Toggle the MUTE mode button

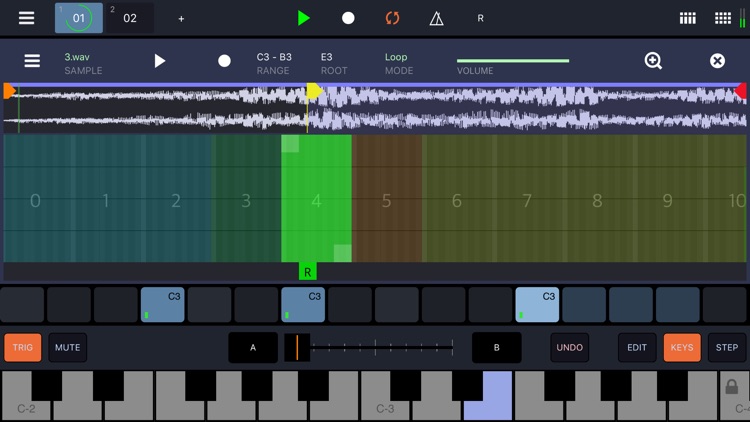tap(67, 347)
